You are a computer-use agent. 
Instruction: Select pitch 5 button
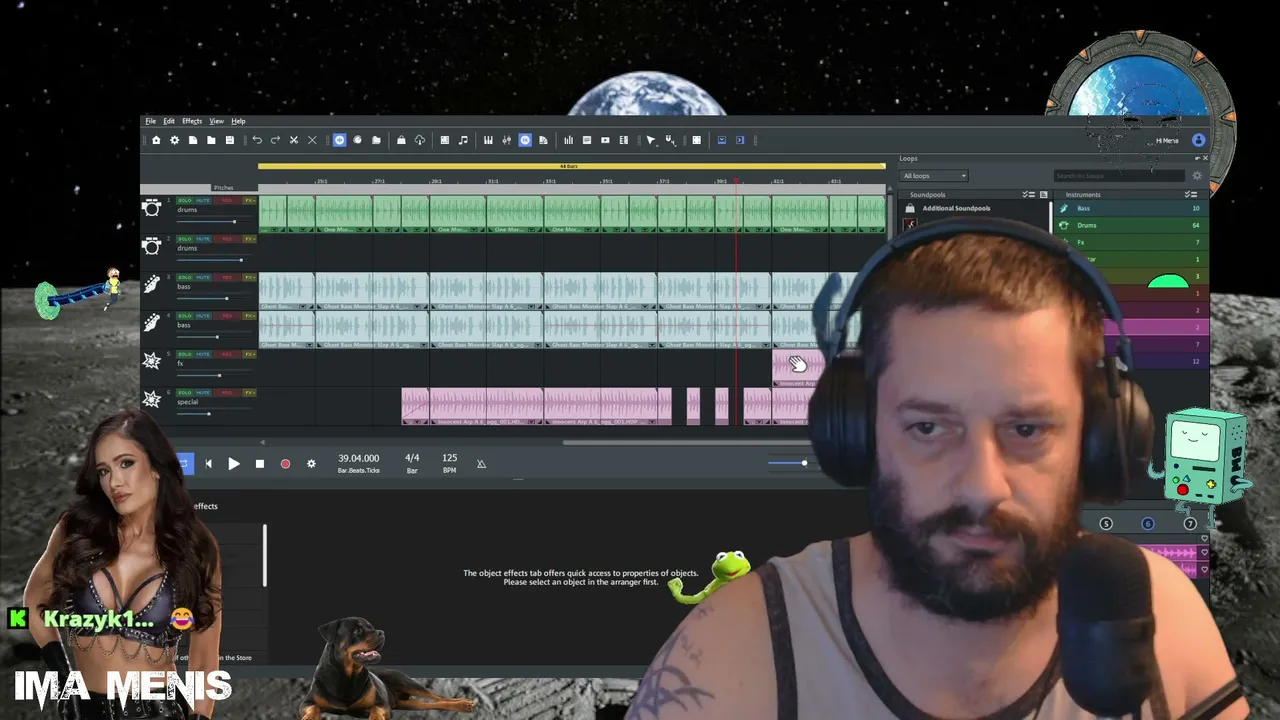(x=1106, y=524)
